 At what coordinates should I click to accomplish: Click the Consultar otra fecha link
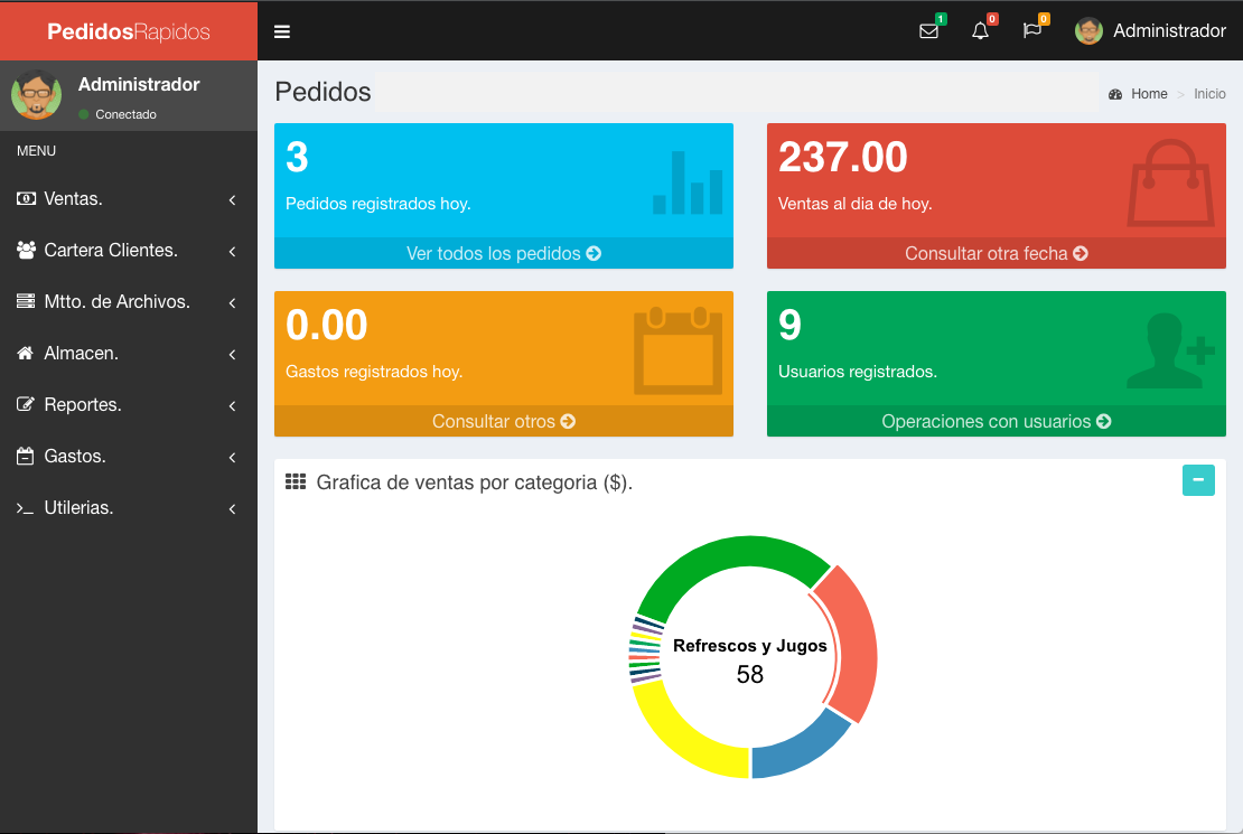pos(996,254)
